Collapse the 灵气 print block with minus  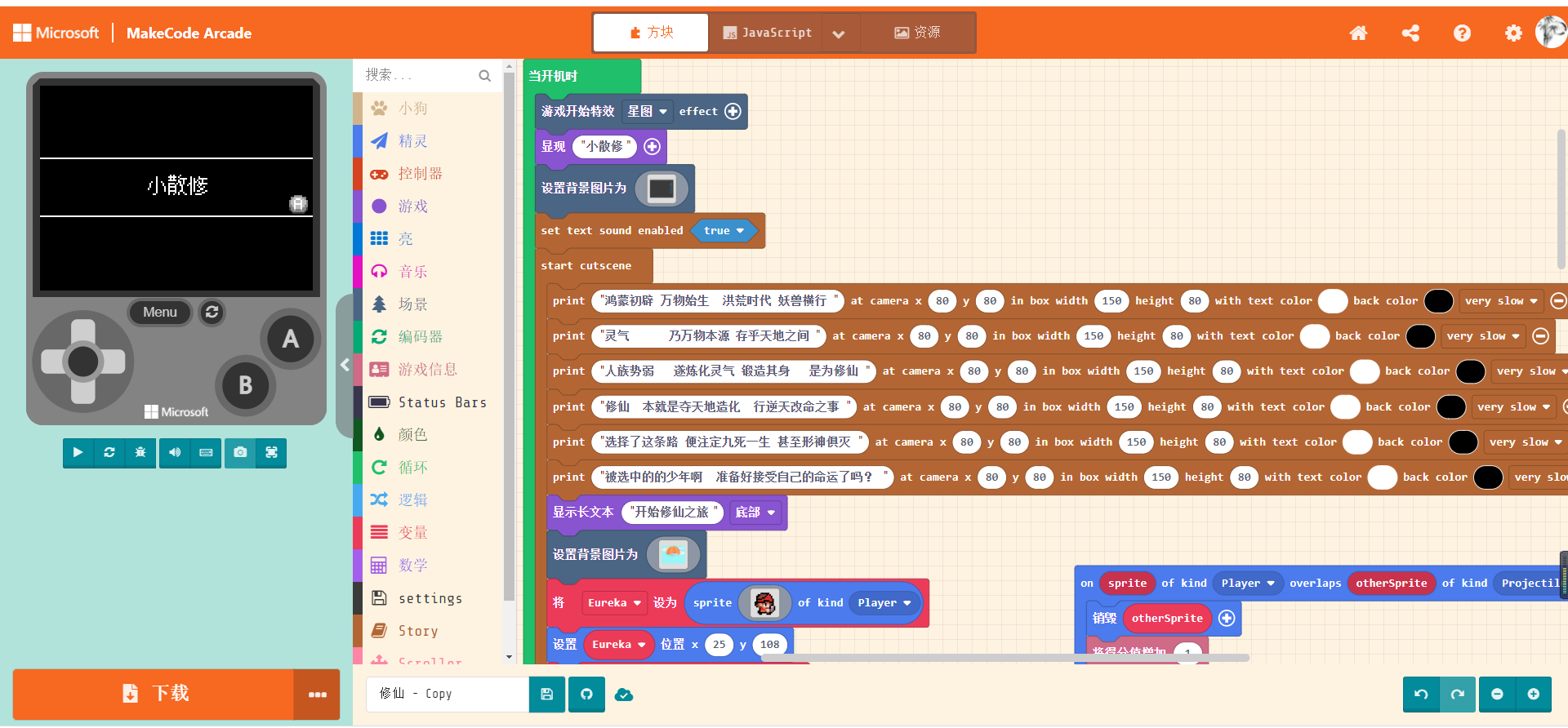pyautogui.click(x=1540, y=335)
